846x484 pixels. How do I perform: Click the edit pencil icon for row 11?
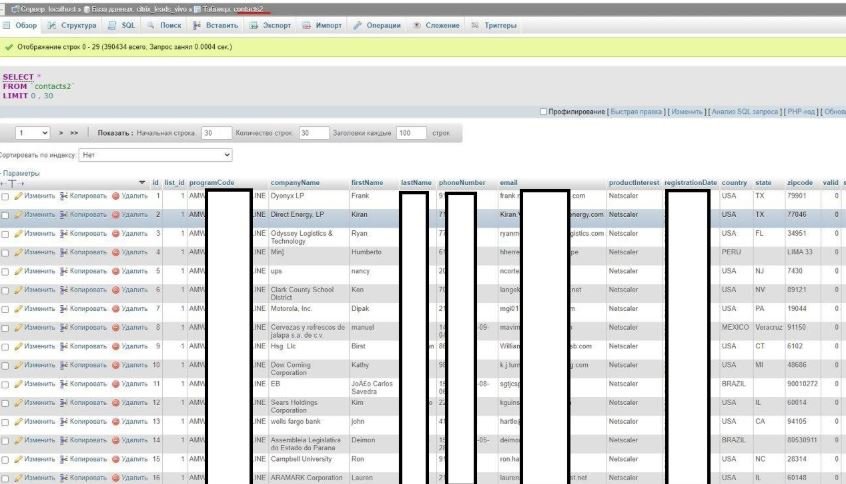coord(18,384)
